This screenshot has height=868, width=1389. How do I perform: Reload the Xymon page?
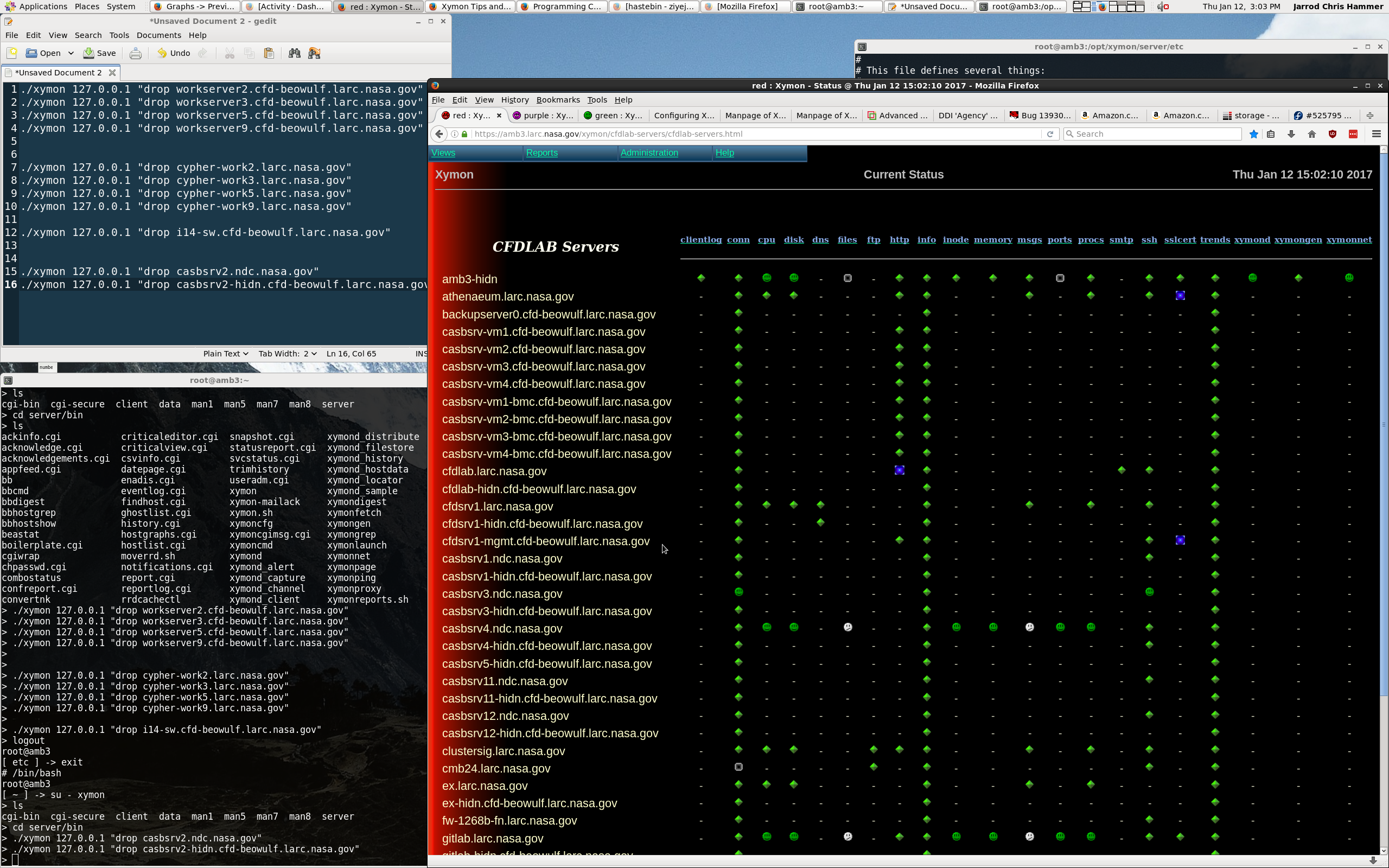pos(1050,135)
